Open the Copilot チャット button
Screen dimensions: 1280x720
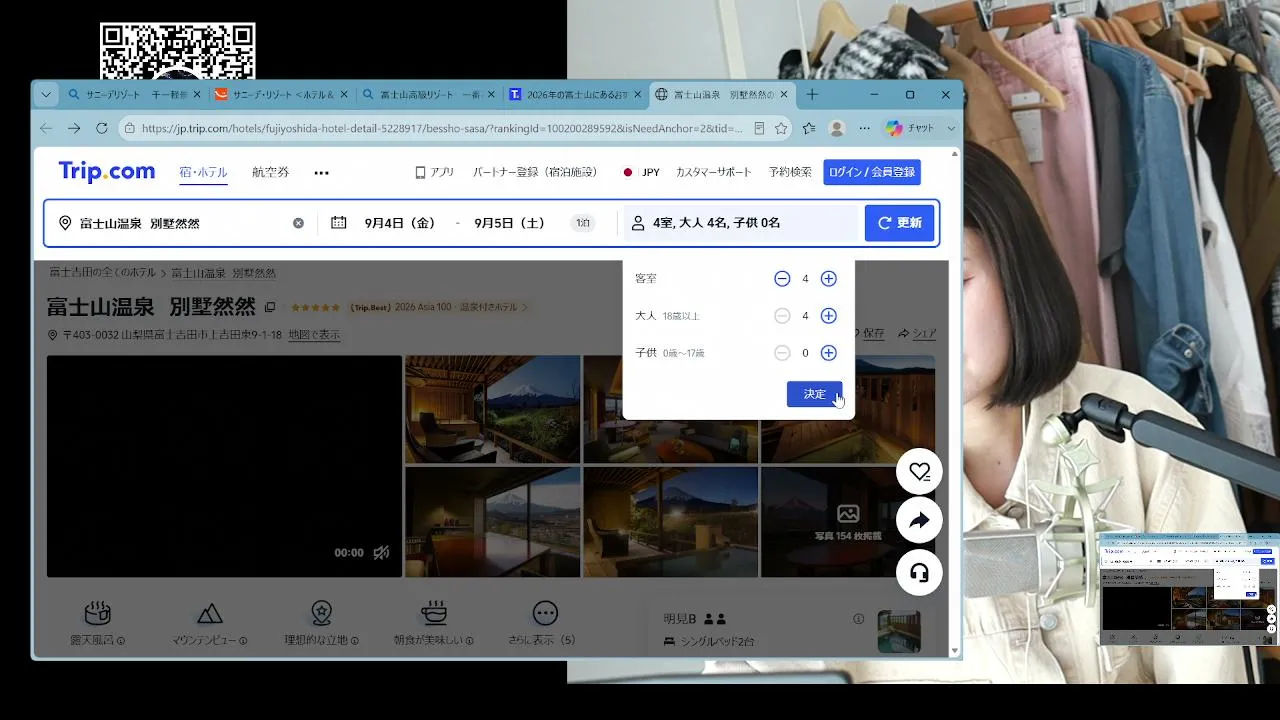[x=910, y=128]
